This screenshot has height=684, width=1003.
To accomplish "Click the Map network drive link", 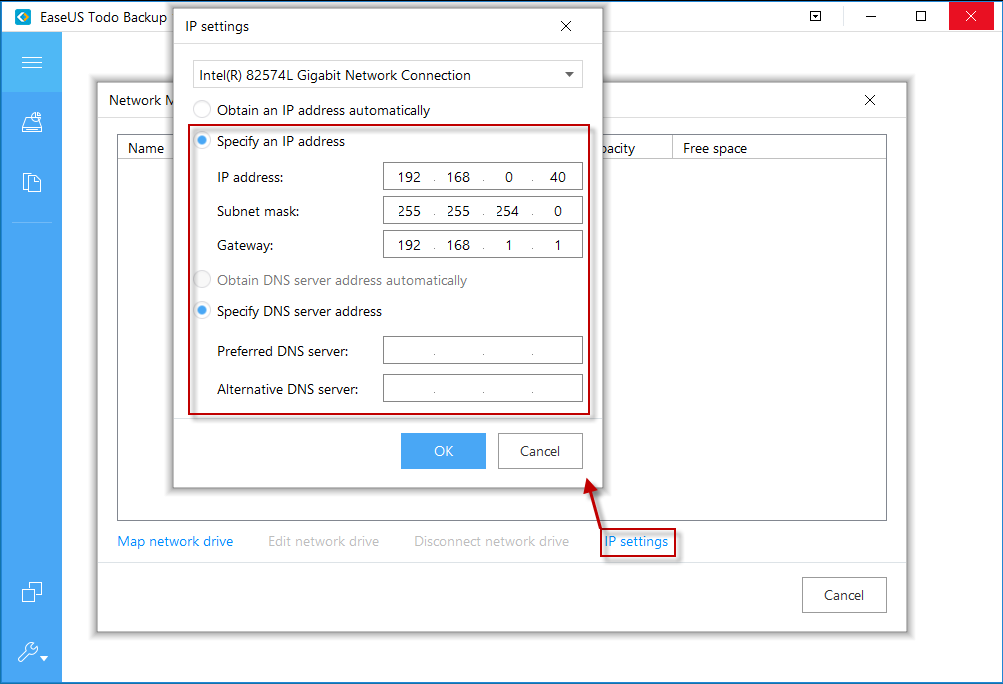I will [x=175, y=541].
